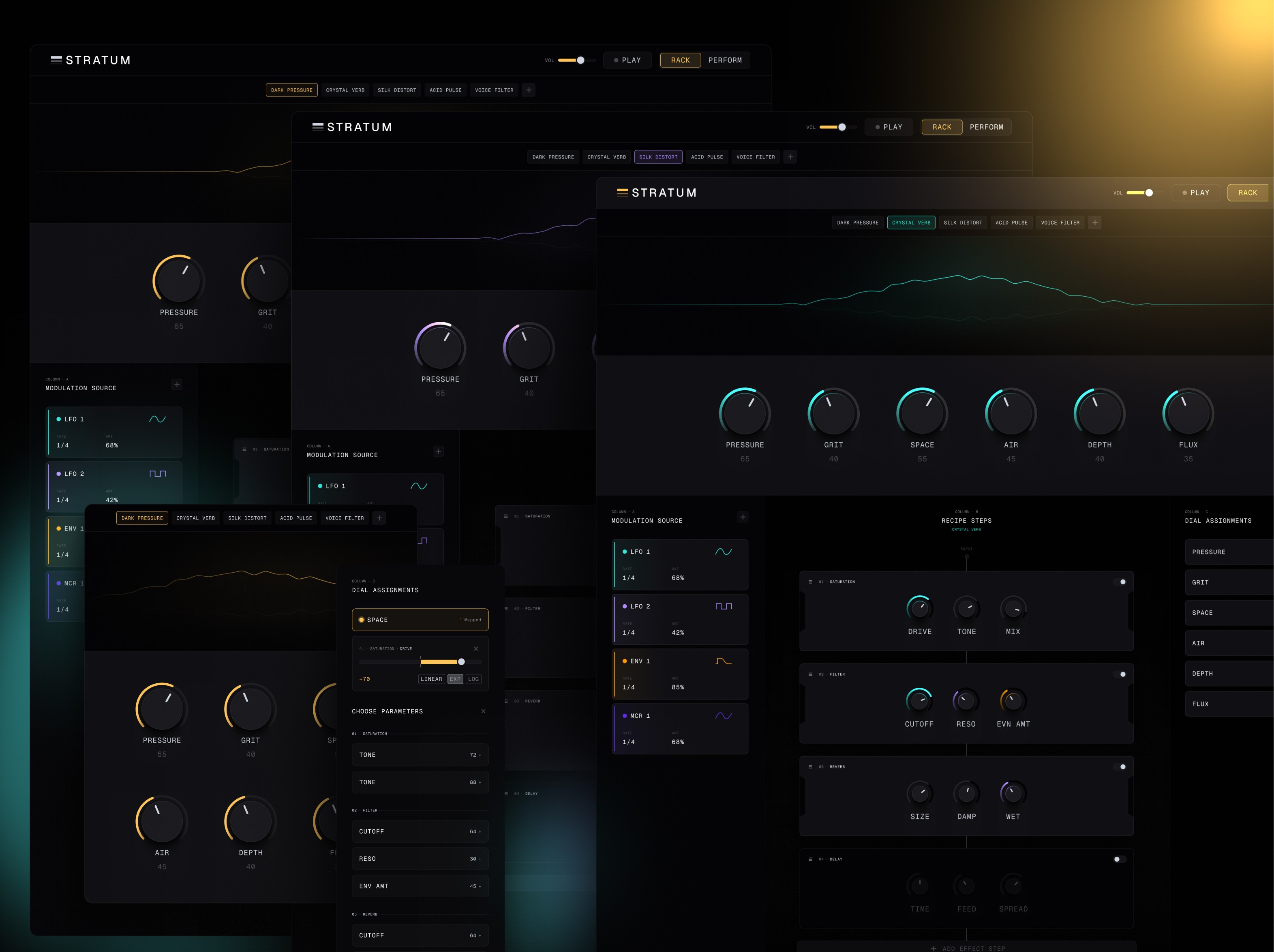This screenshot has width=1274, height=952.
Task: Disable the Saturation step in front window
Action: (x=1120, y=582)
